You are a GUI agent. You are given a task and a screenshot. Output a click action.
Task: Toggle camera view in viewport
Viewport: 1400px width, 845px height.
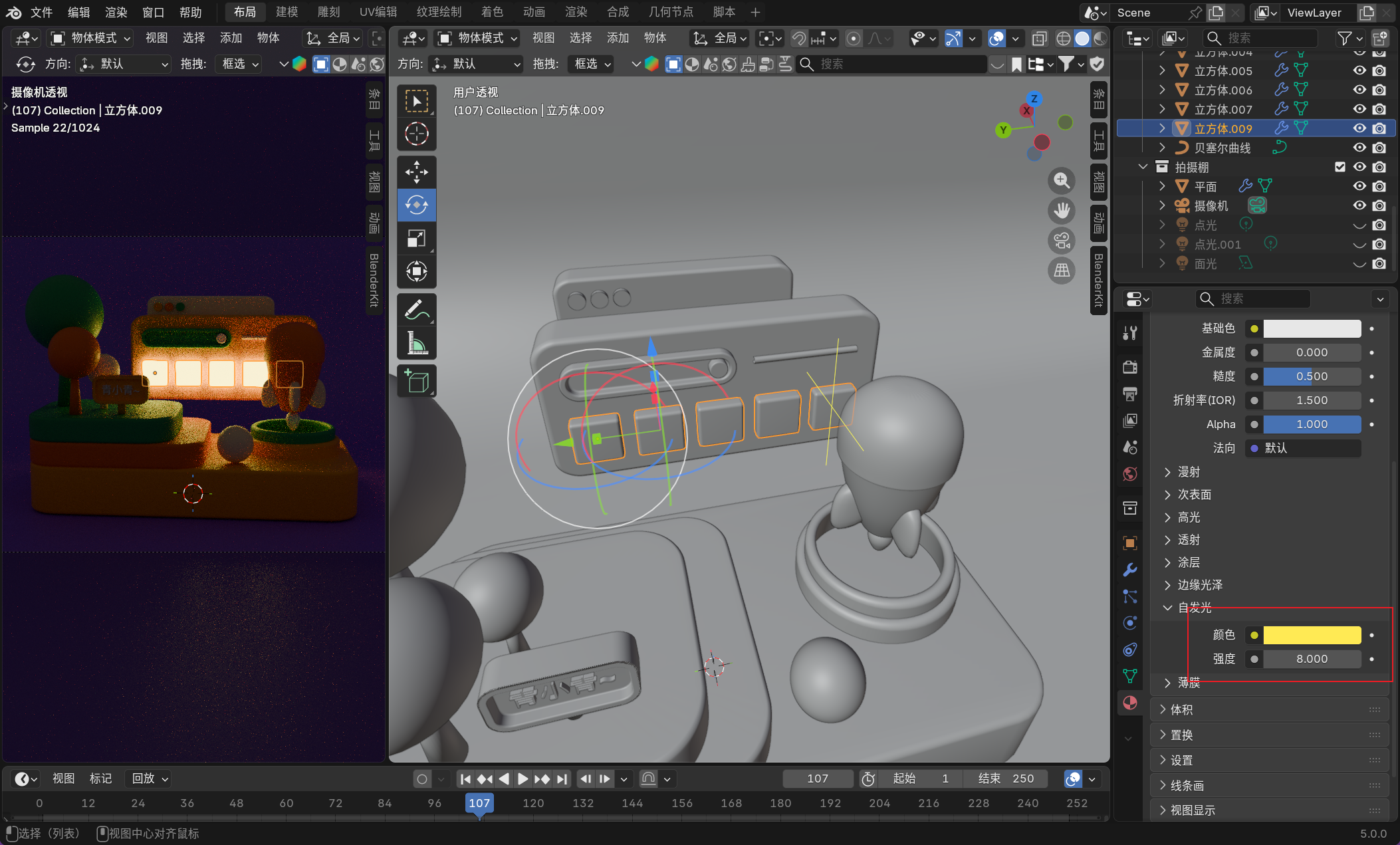[1062, 241]
